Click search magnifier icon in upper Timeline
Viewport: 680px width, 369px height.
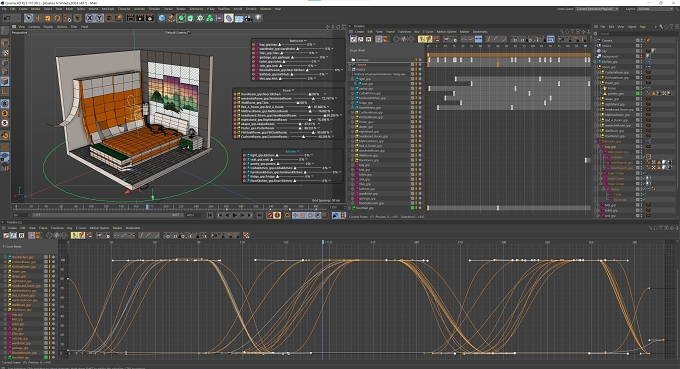562,32
